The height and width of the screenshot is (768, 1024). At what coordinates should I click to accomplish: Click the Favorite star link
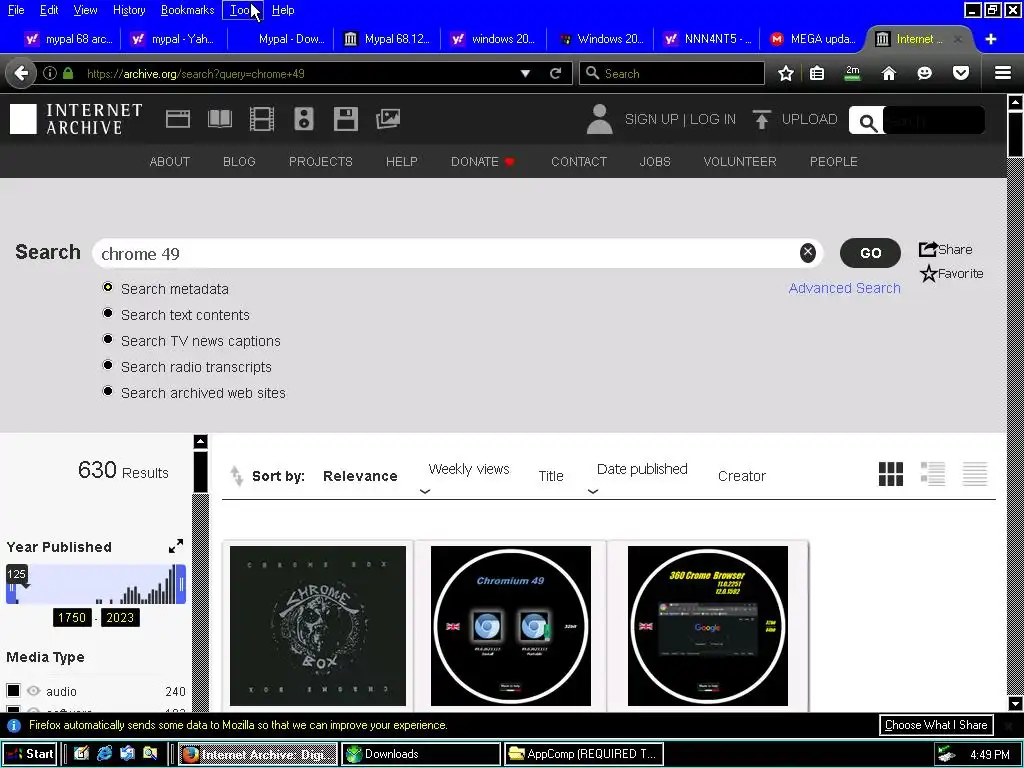[952, 273]
